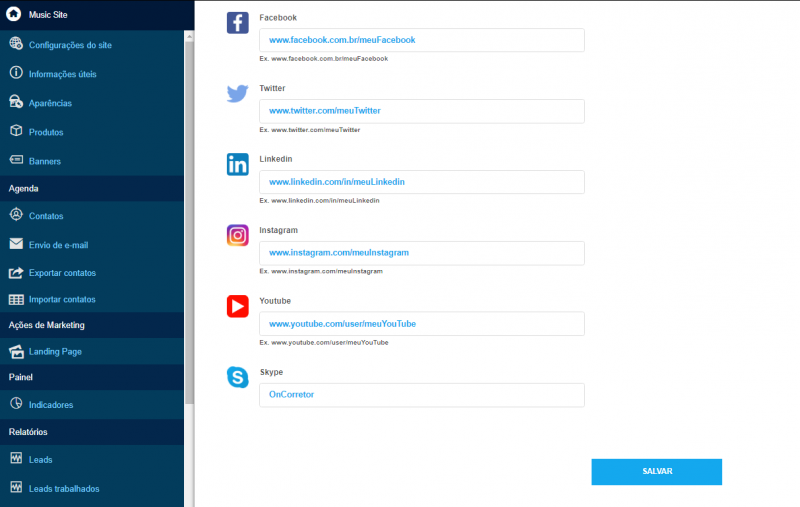Focus the Youtube URL input field
Image resolution: width=800 pixels, height=507 pixels.
pyautogui.click(x=422, y=323)
